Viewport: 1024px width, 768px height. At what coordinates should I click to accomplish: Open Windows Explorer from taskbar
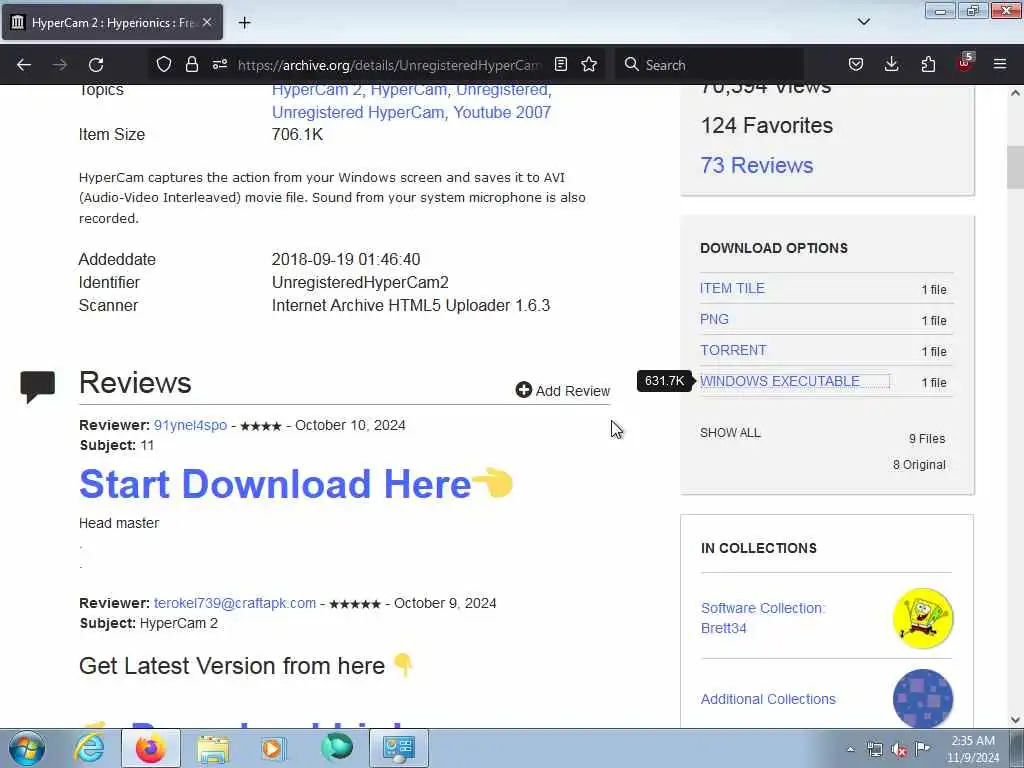pyautogui.click(x=213, y=748)
